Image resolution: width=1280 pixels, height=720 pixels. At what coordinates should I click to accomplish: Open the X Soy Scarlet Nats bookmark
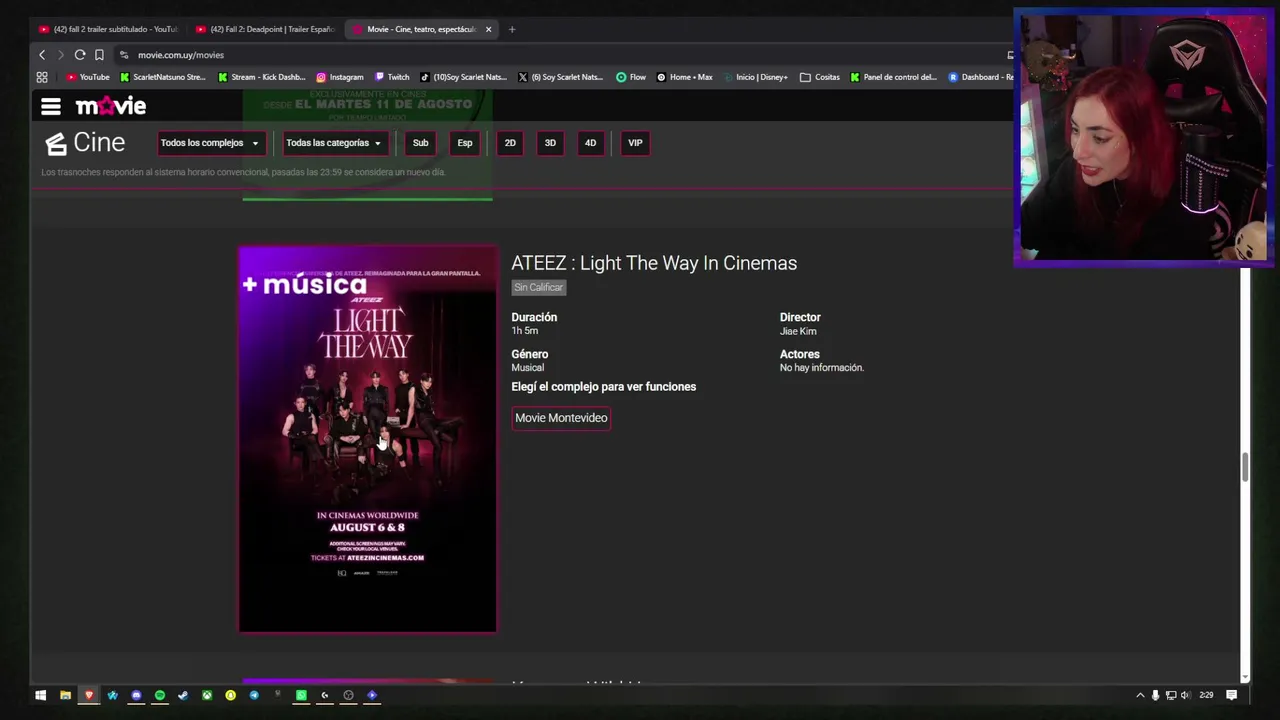pyautogui.click(x=561, y=77)
